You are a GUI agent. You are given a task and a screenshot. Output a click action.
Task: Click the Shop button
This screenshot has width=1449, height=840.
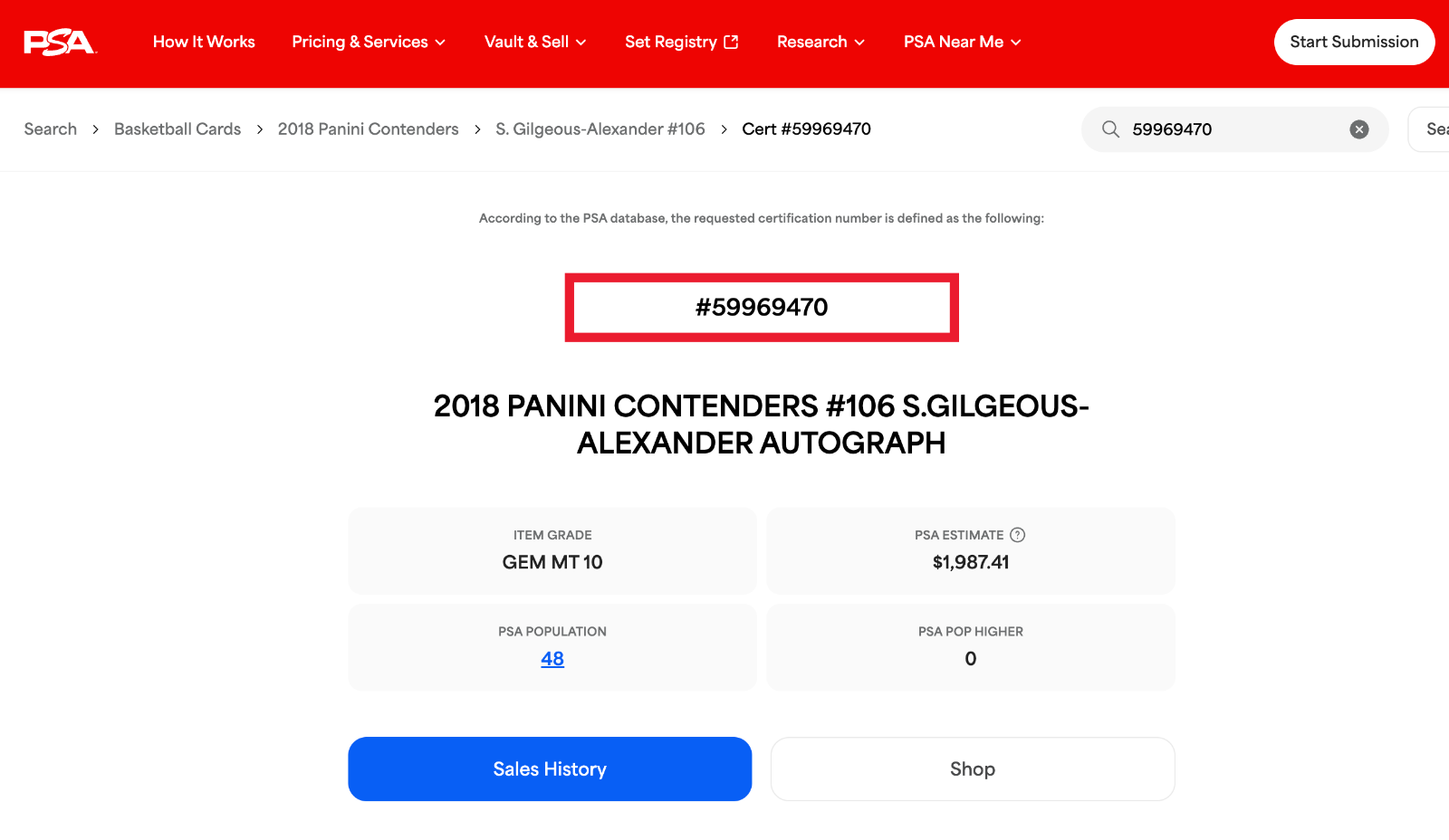[973, 768]
